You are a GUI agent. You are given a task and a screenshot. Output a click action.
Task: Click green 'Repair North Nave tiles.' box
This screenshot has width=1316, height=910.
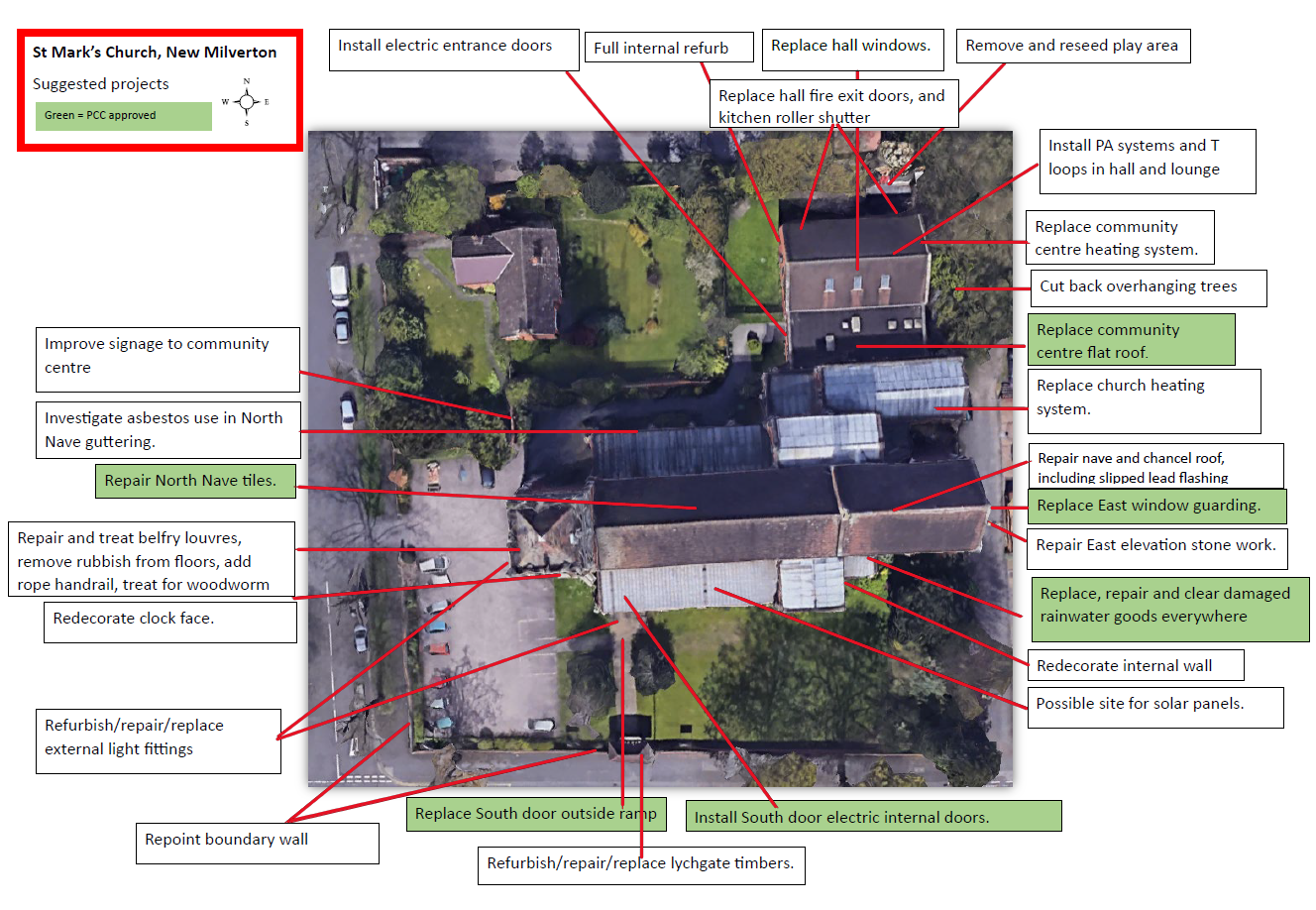(198, 481)
